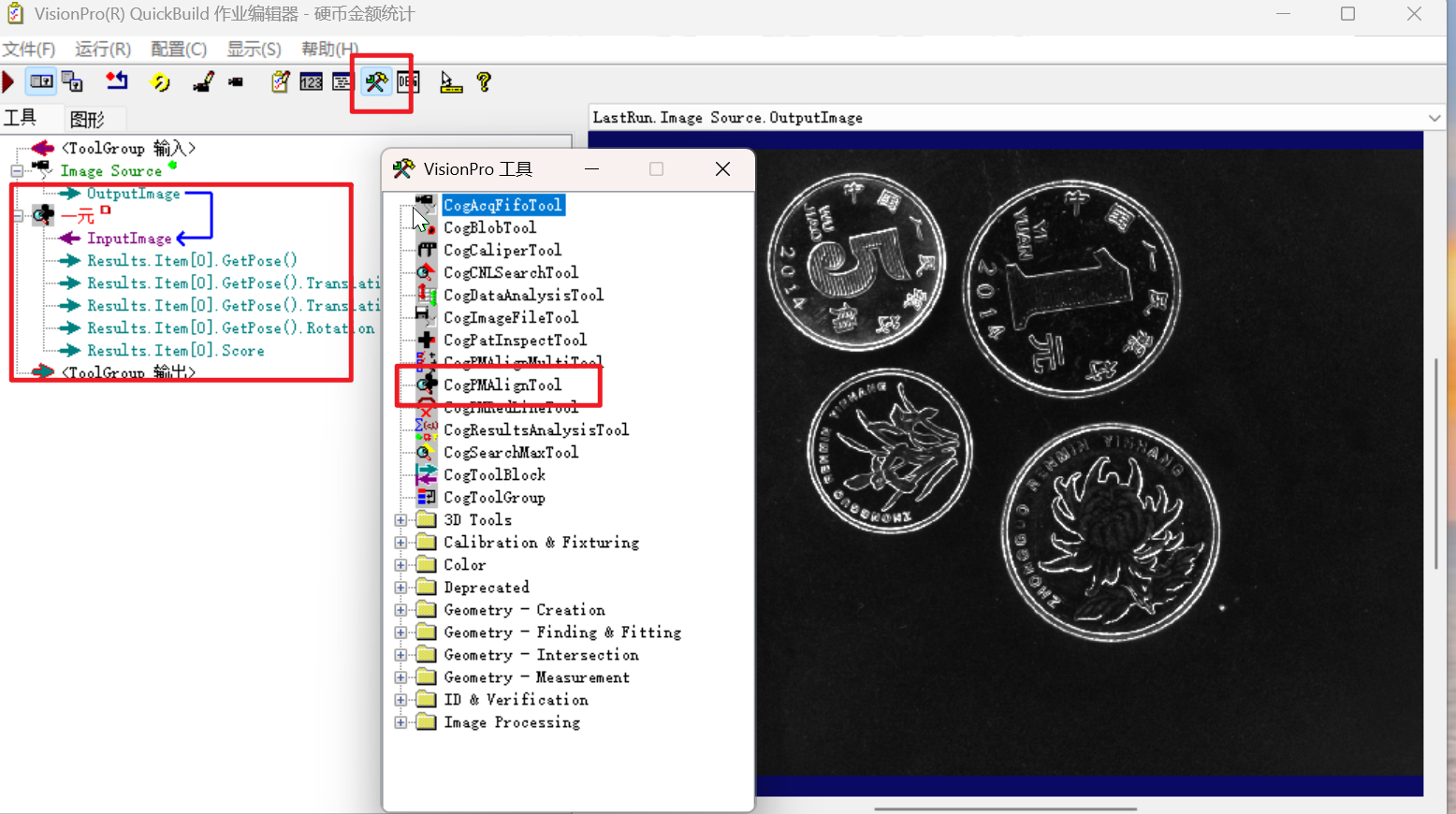Click the vertical scrollbar beside the image
This screenshot has height=814, width=1456.
(x=1435, y=463)
